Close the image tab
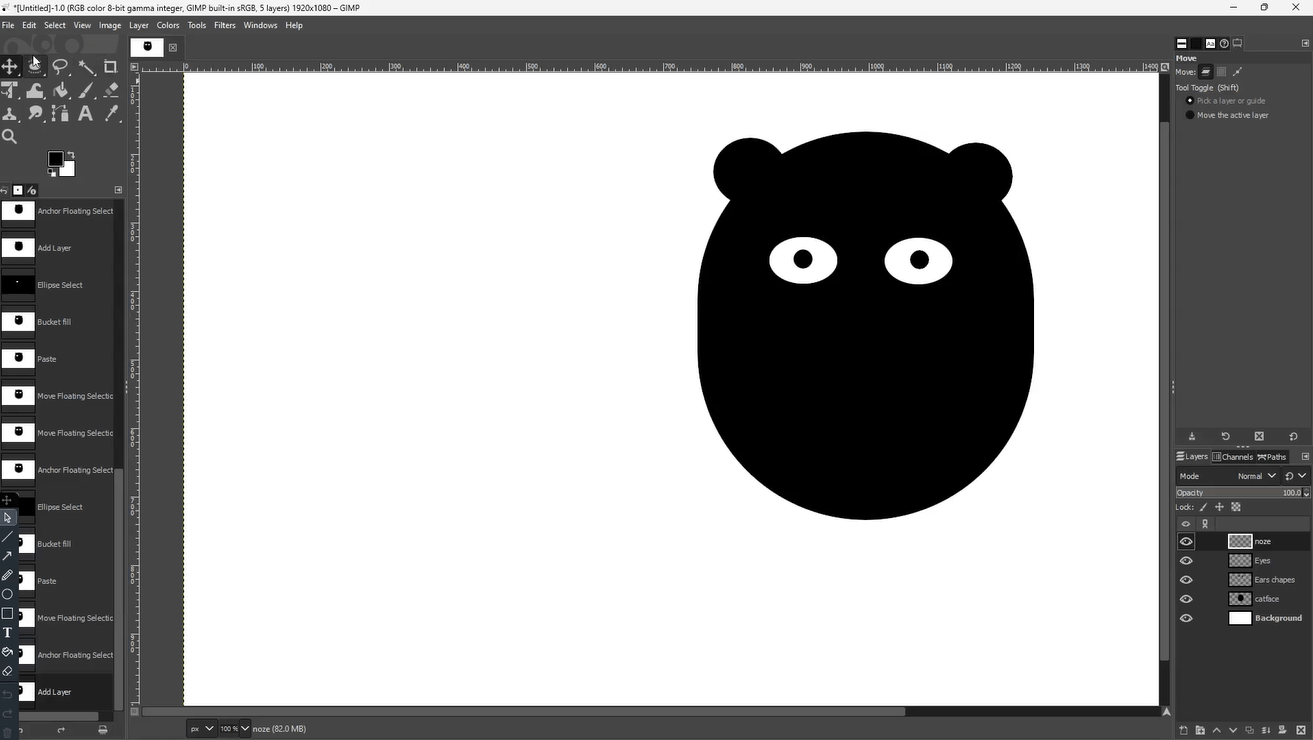Screen dimensions: 1313x740 172,47
